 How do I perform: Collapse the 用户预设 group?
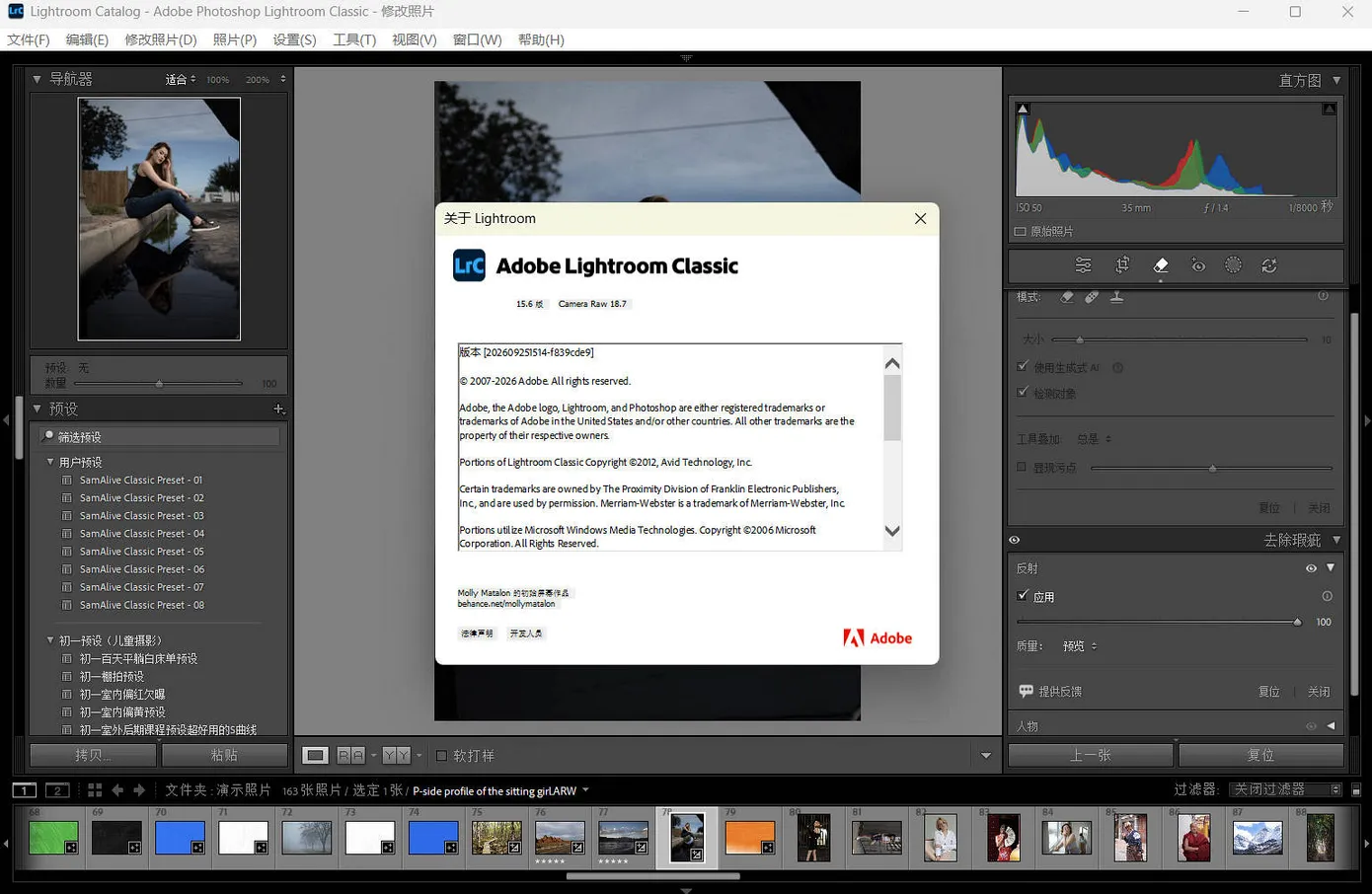click(x=50, y=462)
